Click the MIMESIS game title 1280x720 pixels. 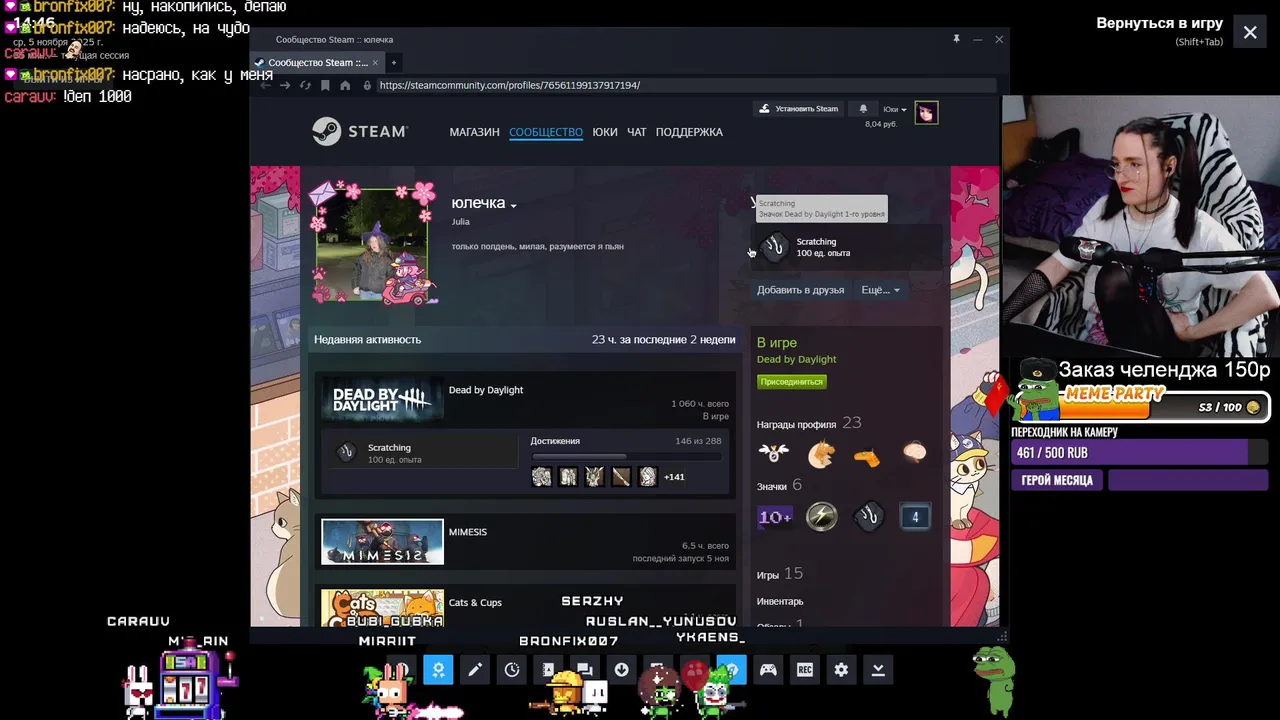click(x=468, y=532)
